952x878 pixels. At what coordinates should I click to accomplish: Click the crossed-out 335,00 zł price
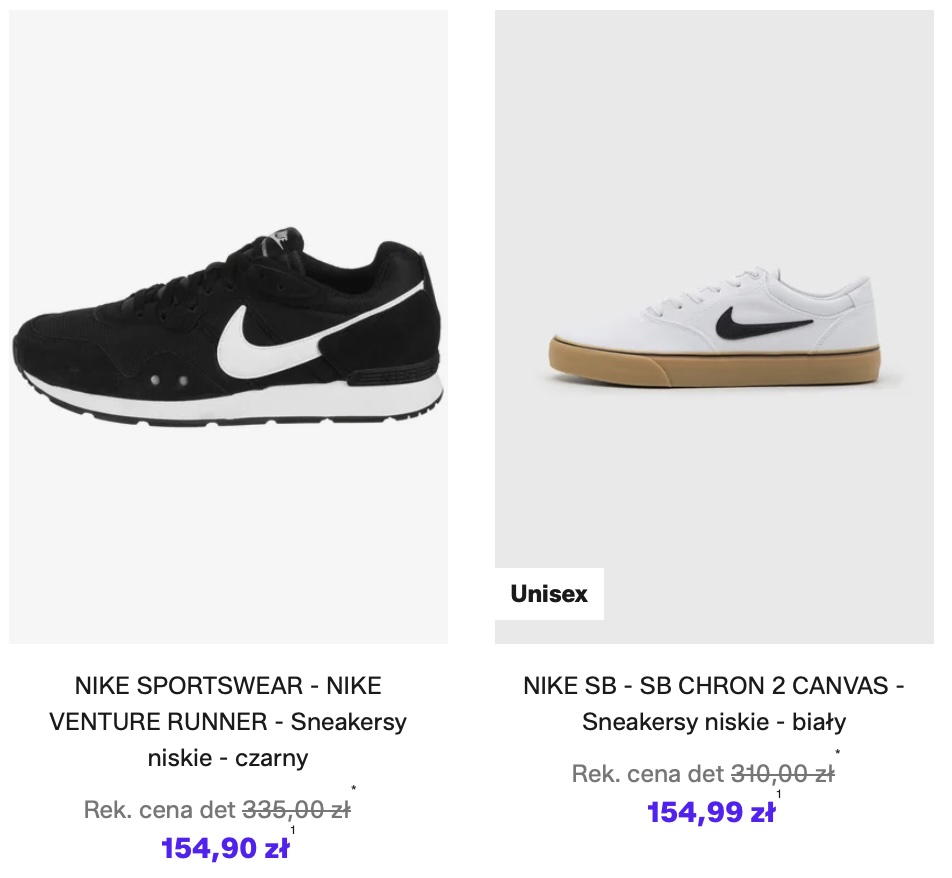coord(296,810)
